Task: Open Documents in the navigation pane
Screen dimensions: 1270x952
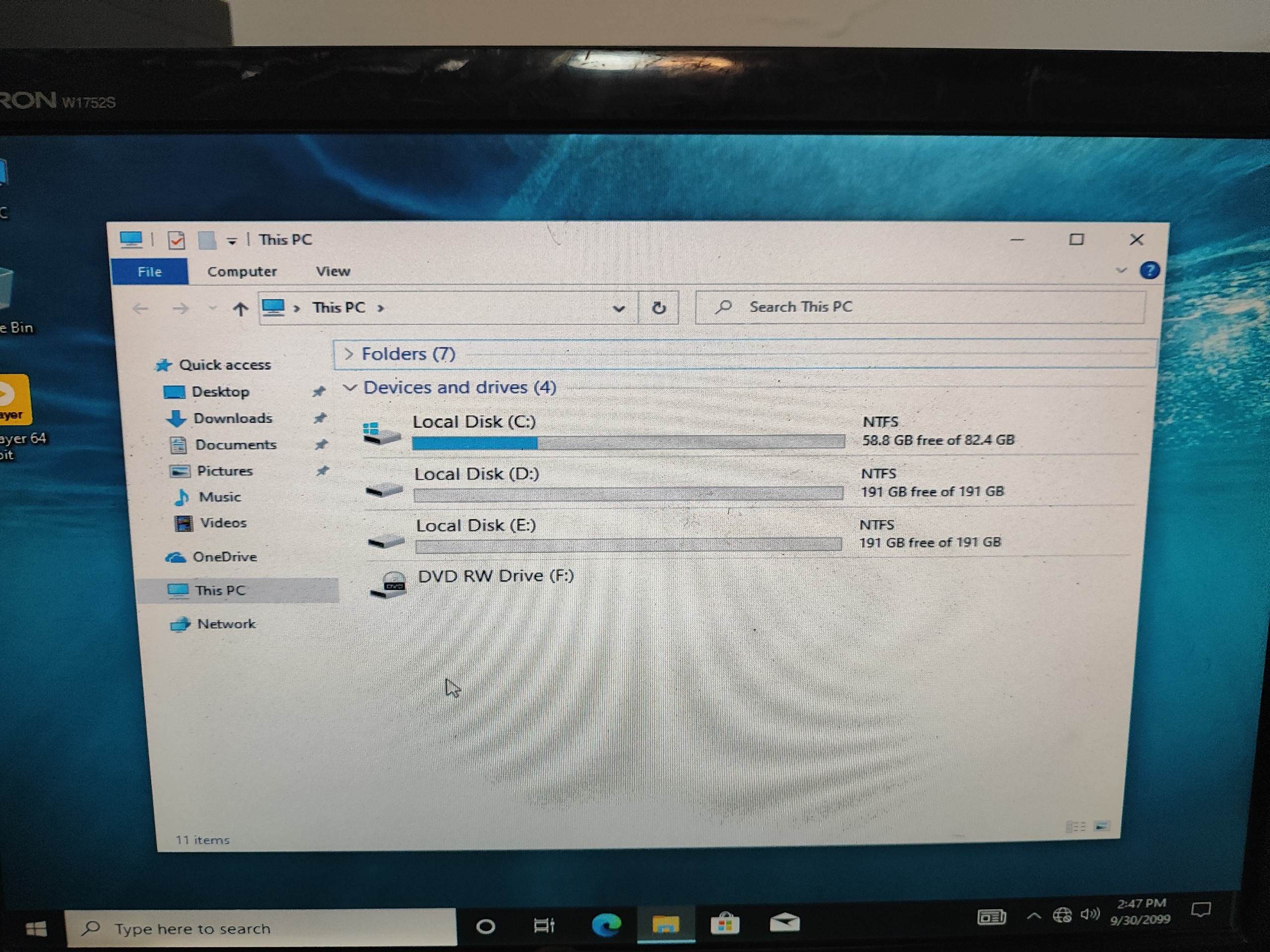Action: tap(223, 445)
